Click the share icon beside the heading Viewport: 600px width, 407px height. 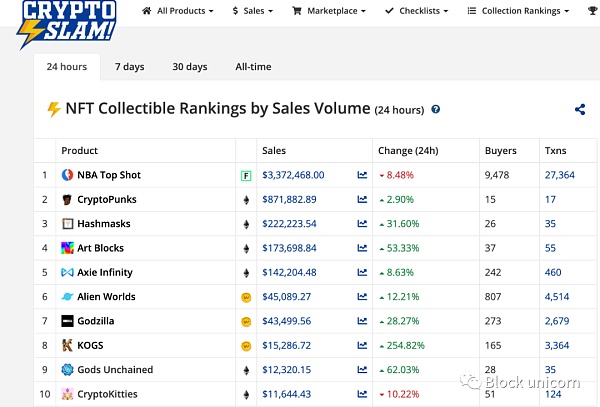[x=580, y=110]
